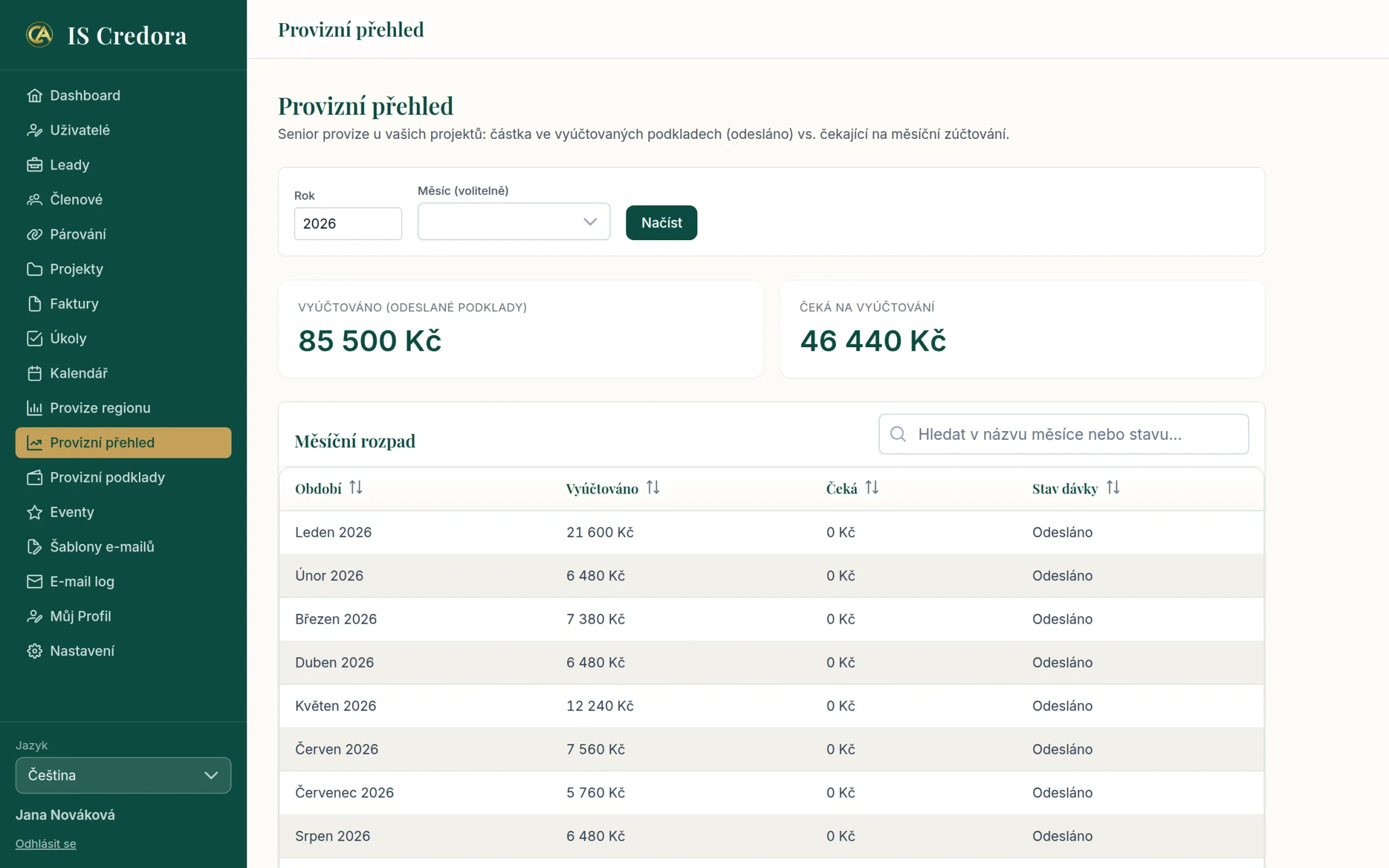Sort table by Čeká column
Viewport: 1389px width, 868px height.
tap(872, 488)
